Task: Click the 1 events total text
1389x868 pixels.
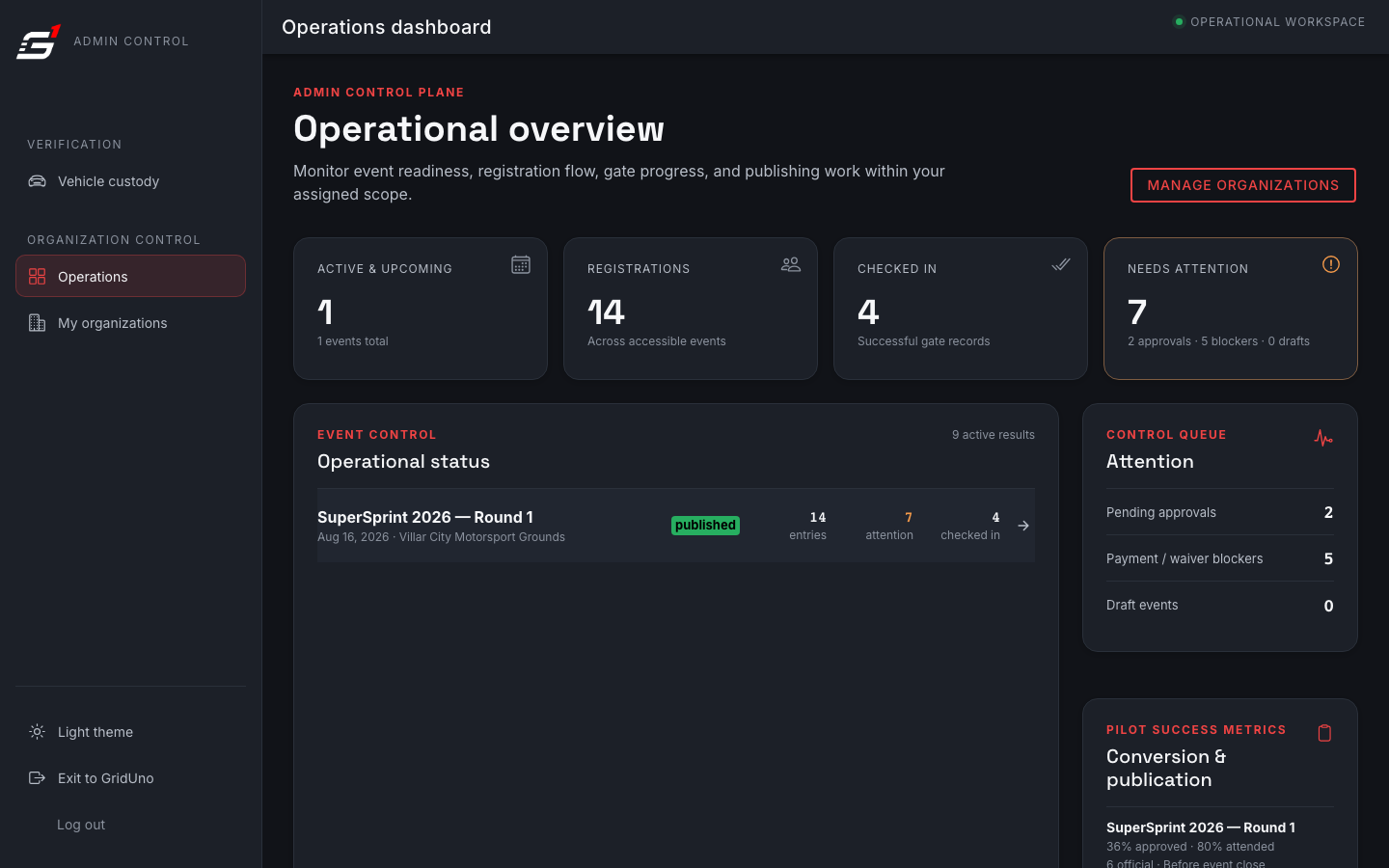Action: point(353,341)
